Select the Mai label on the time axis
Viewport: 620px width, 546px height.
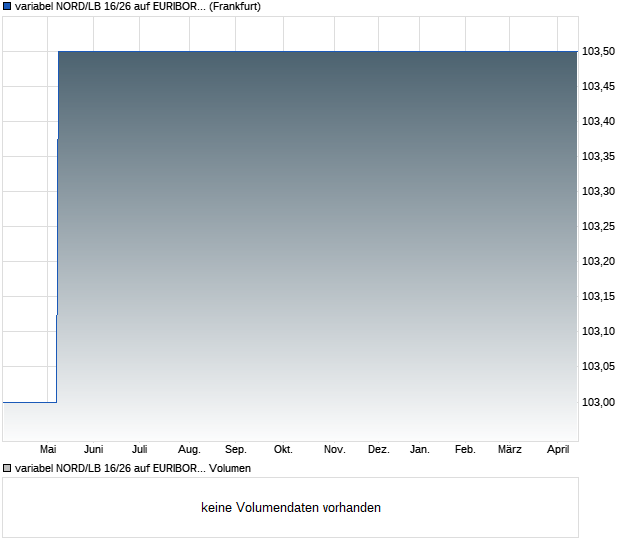pyautogui.click(x=47, y=450)
